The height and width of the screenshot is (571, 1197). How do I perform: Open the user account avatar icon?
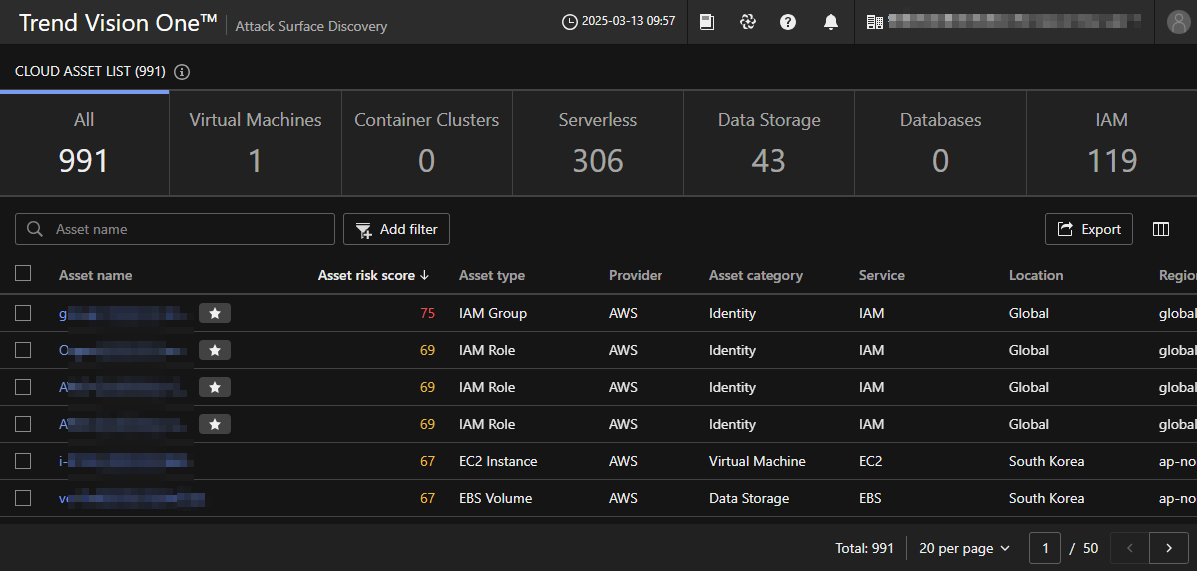pyautogui.click(x=1176, y=22)
